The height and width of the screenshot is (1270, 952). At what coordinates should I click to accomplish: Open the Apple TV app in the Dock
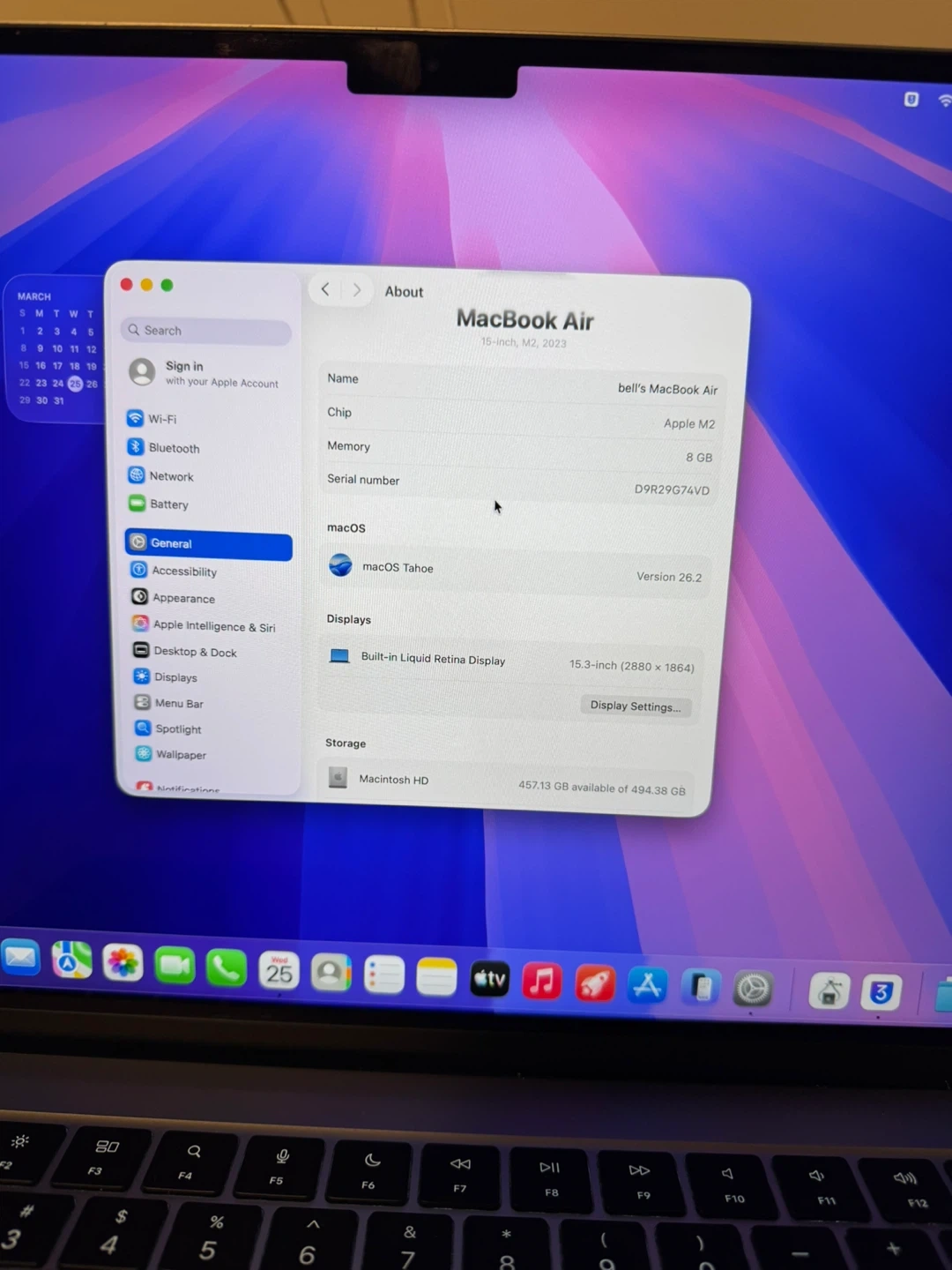tap(489, 978)
